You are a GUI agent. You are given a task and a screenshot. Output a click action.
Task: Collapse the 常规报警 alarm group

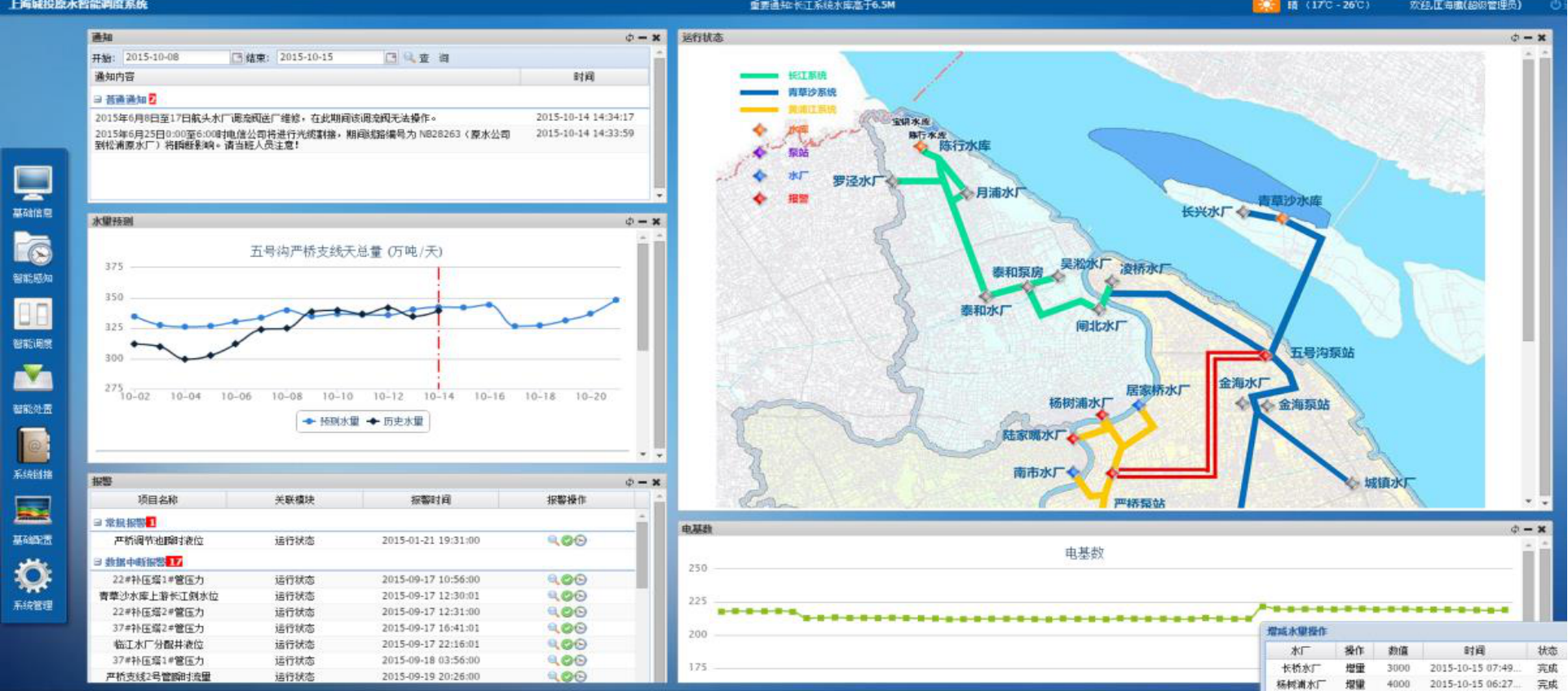coord(98,523)
